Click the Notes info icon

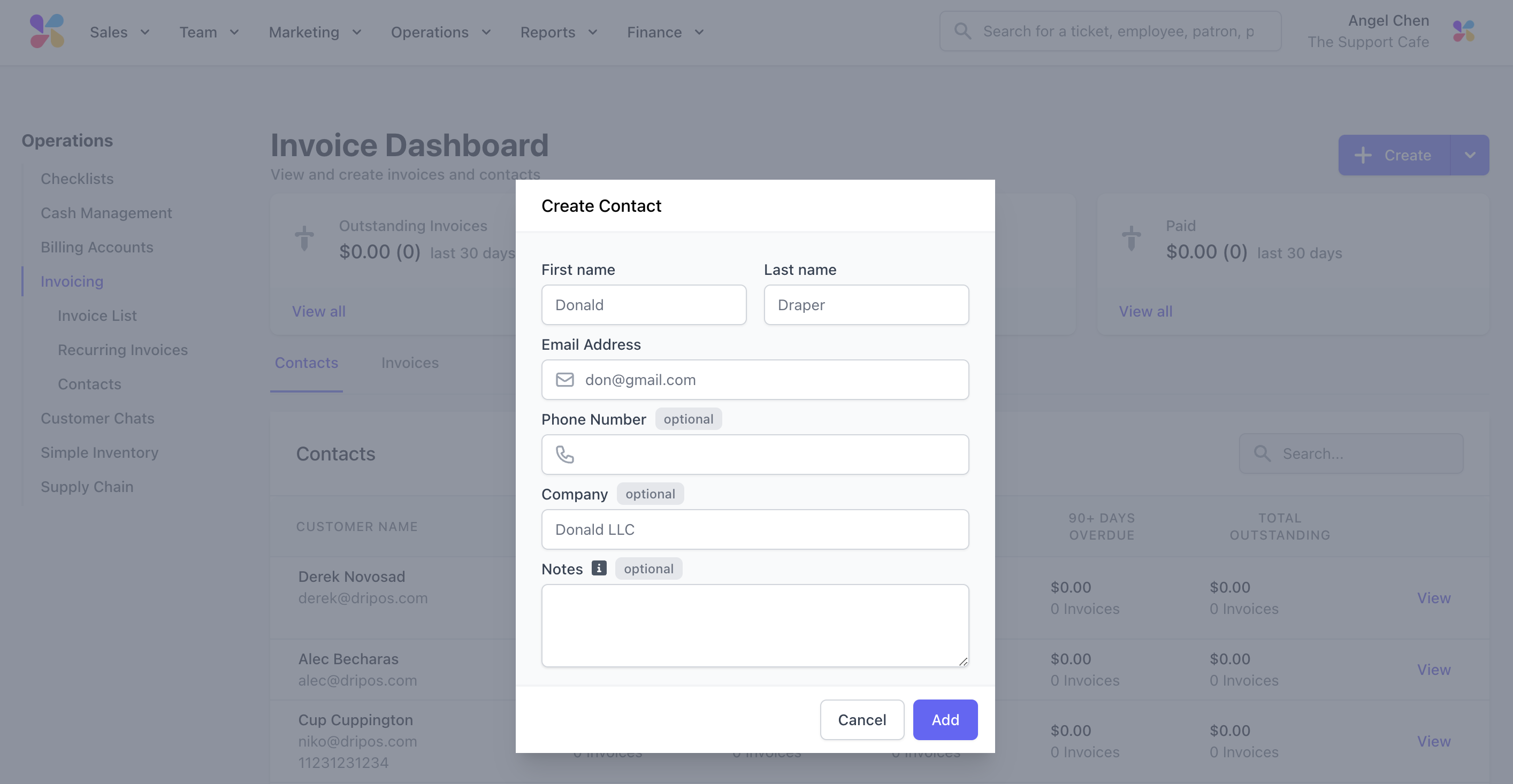(599, 568)
